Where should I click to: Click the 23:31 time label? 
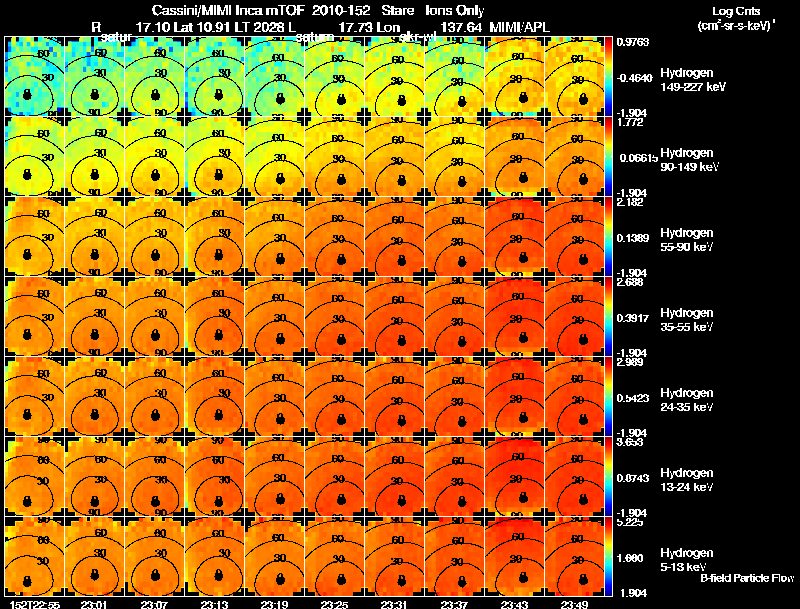pos(394,604)
